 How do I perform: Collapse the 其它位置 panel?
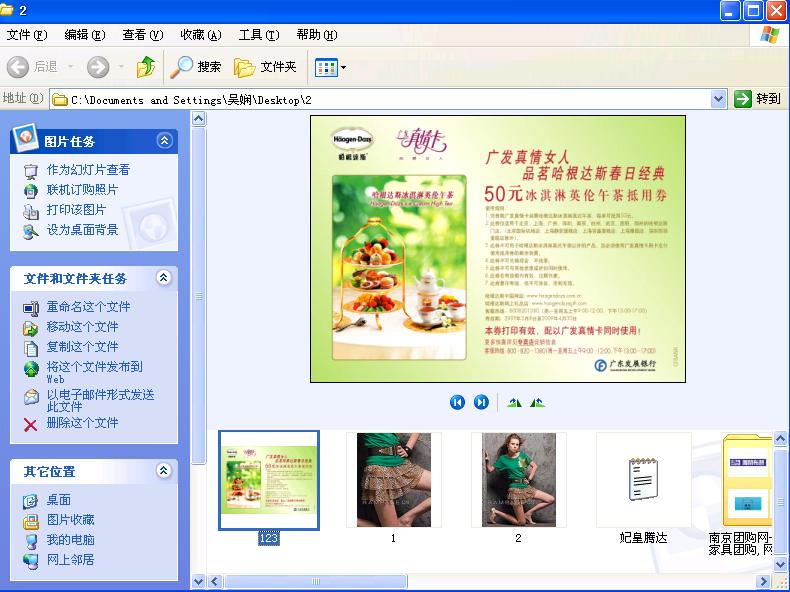(x=163, y=471)
